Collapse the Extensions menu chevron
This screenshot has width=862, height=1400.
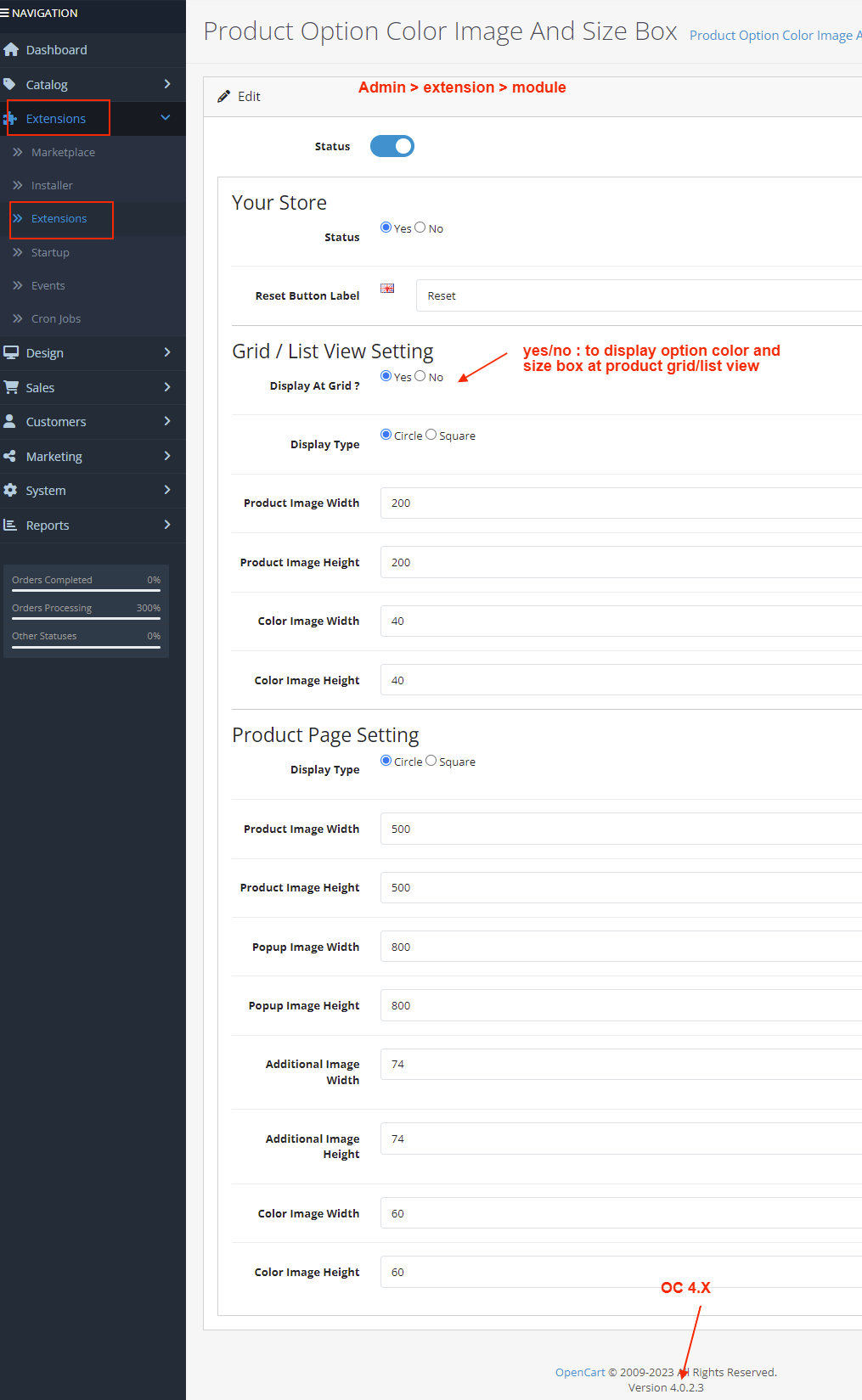[x=166, y=118]
